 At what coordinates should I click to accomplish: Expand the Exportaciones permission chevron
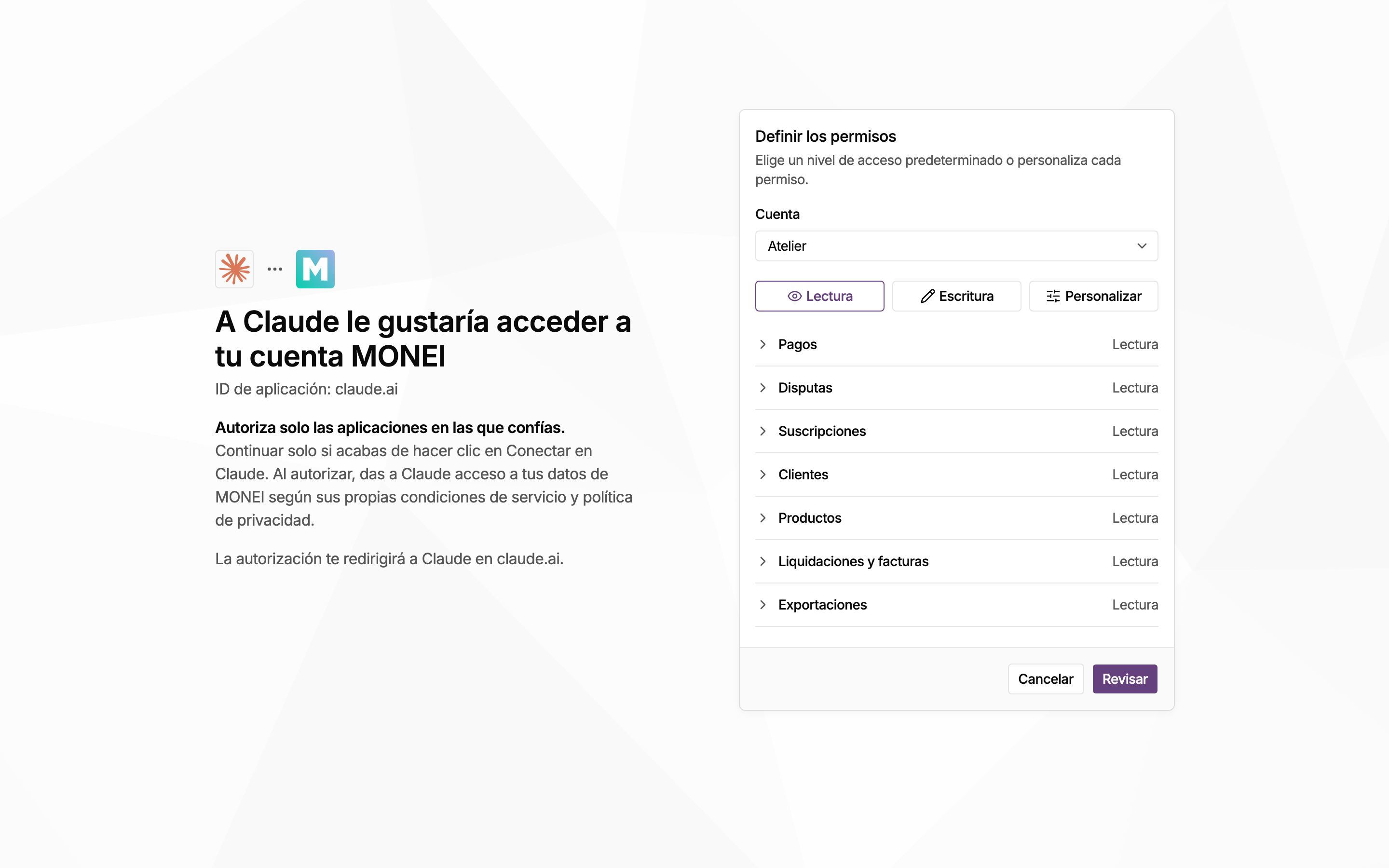tap(763, 605)
